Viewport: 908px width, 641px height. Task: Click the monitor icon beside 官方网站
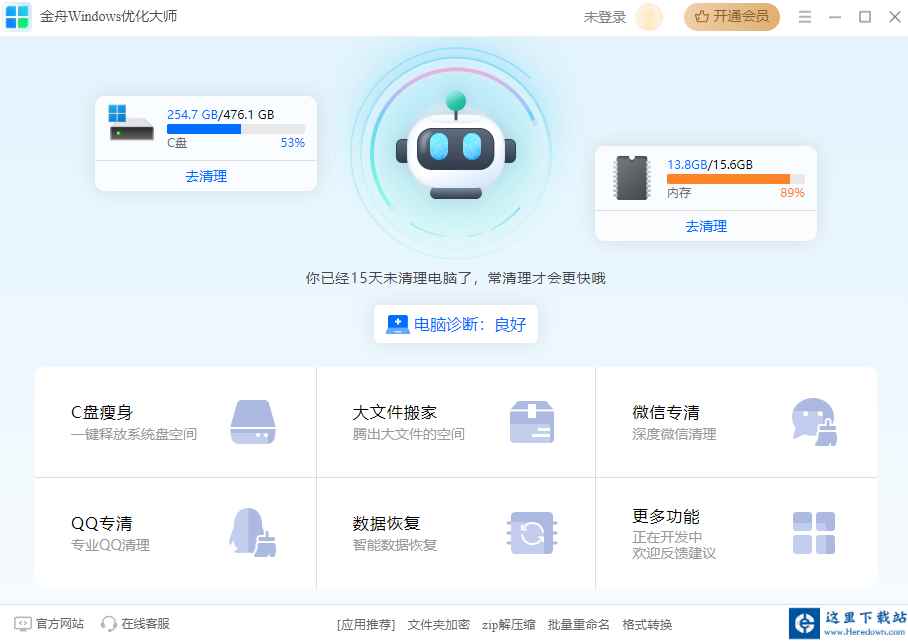(23, 624)
